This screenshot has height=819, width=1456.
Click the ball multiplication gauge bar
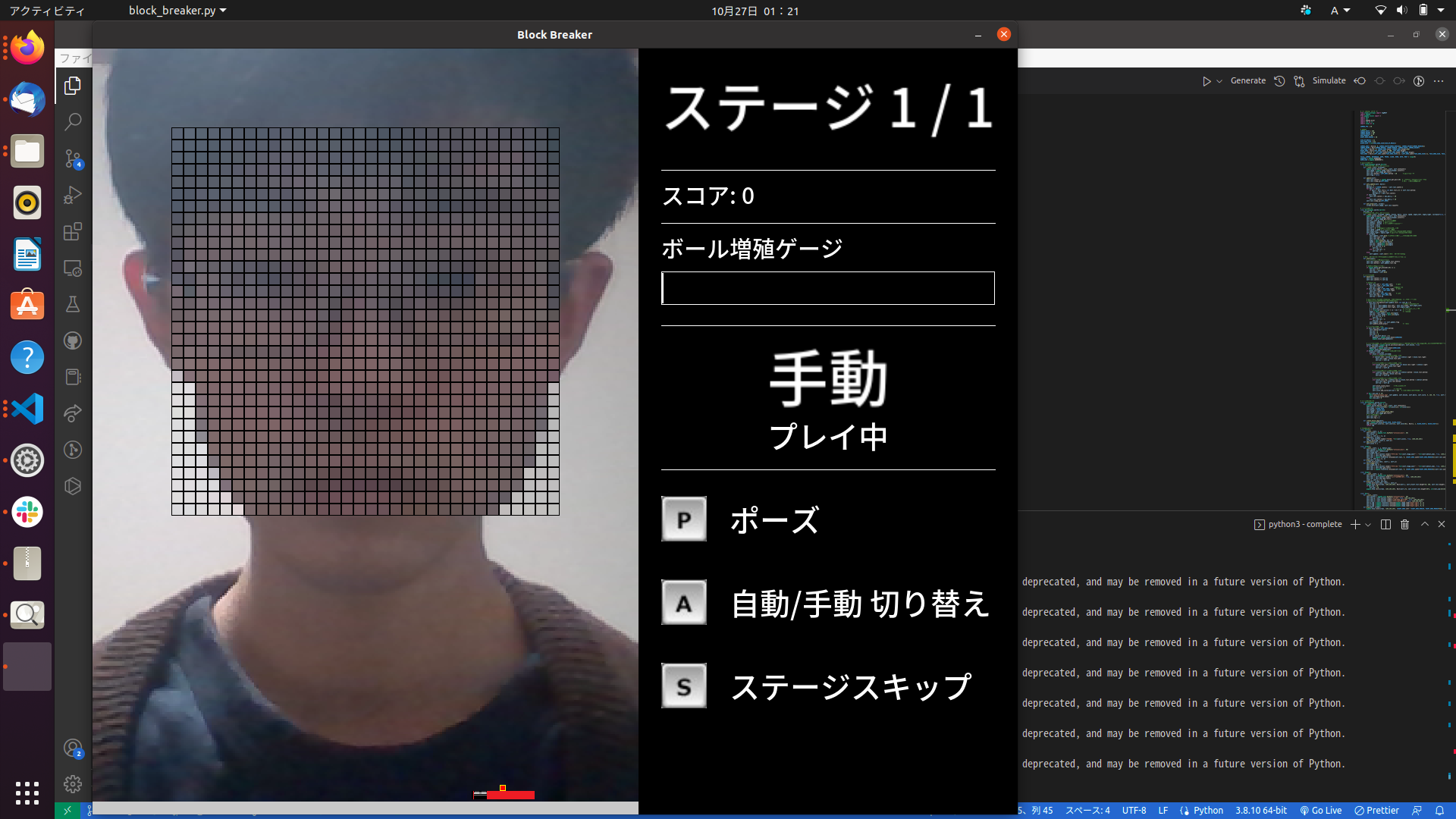click(x=827, y=288)
